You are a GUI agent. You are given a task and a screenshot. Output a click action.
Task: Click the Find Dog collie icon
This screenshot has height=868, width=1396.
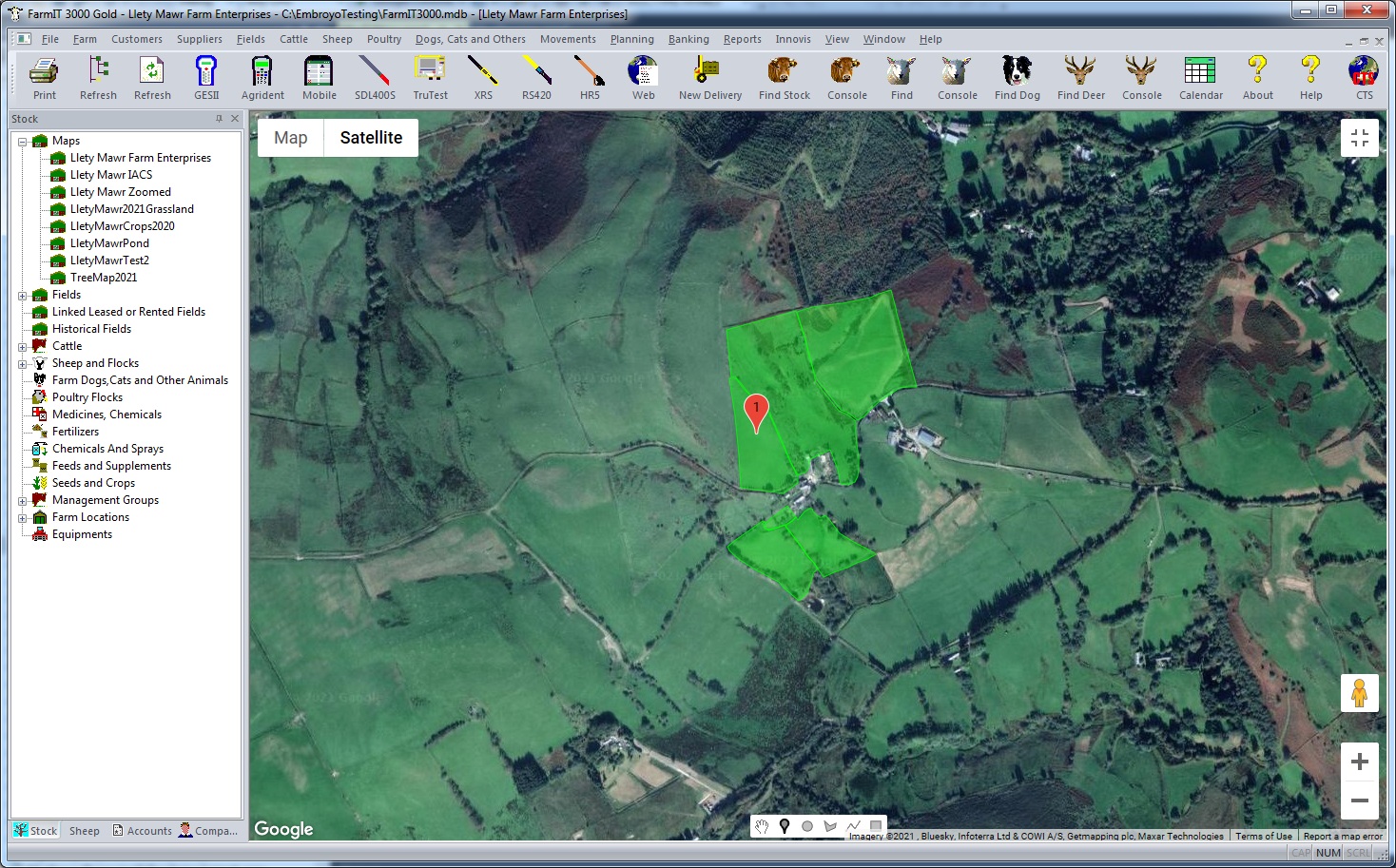tap(1017, 77)
